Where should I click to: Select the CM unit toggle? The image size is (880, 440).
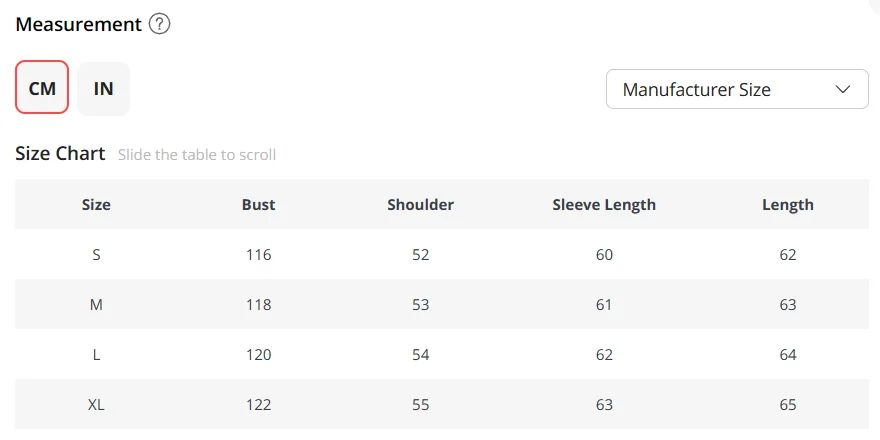click(x=42, y=88)
